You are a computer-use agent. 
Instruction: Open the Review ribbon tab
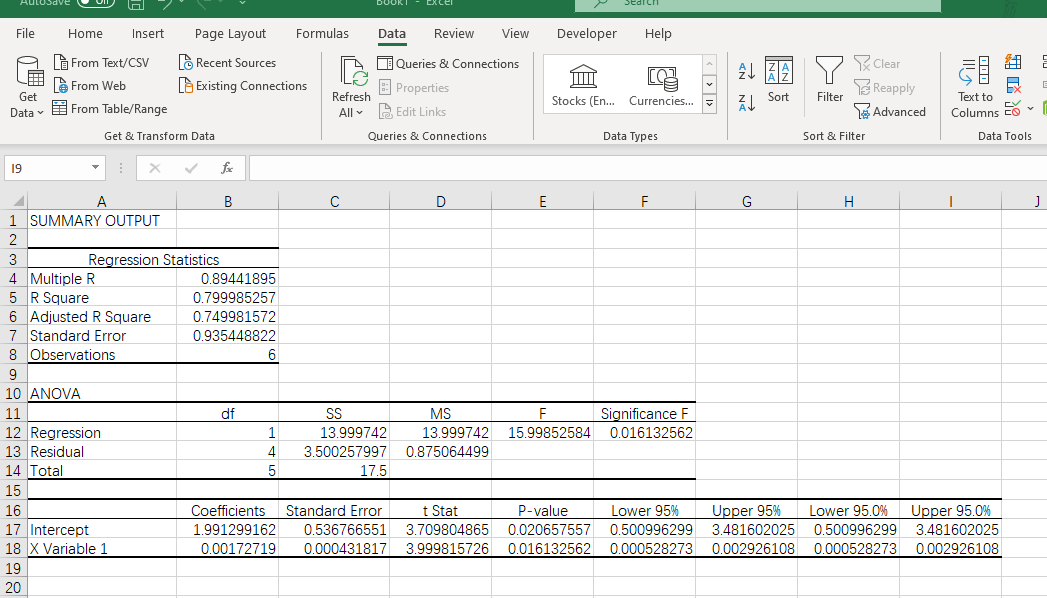click(454, 33)
